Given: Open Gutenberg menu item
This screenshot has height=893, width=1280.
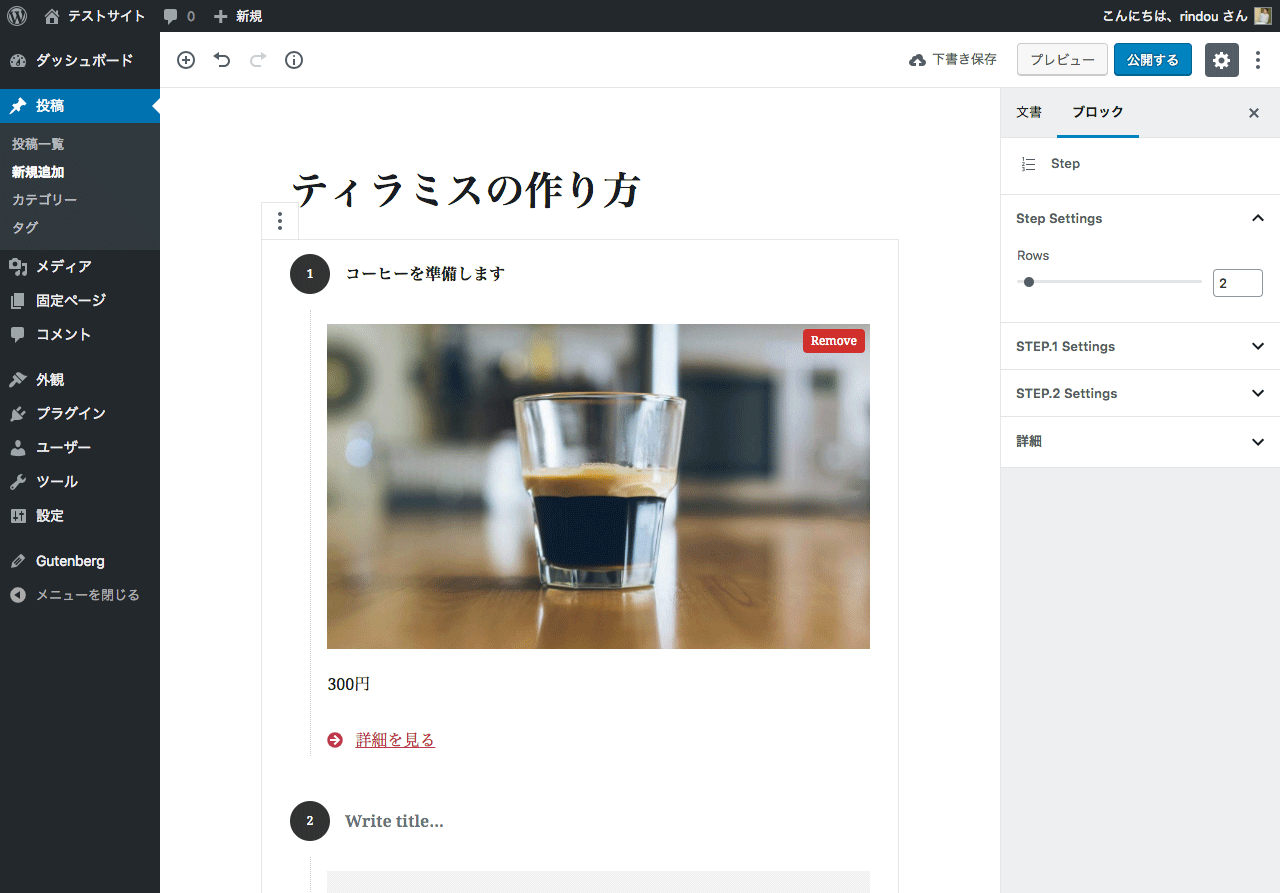Looking at the screenshot, I should [80, 561].
